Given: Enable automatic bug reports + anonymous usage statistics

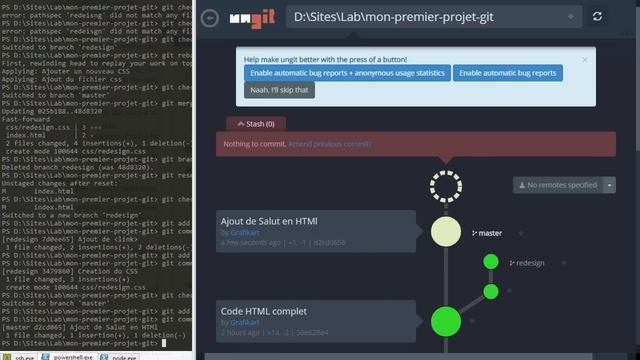Looking at the screenshot, I should click(347, 73).
